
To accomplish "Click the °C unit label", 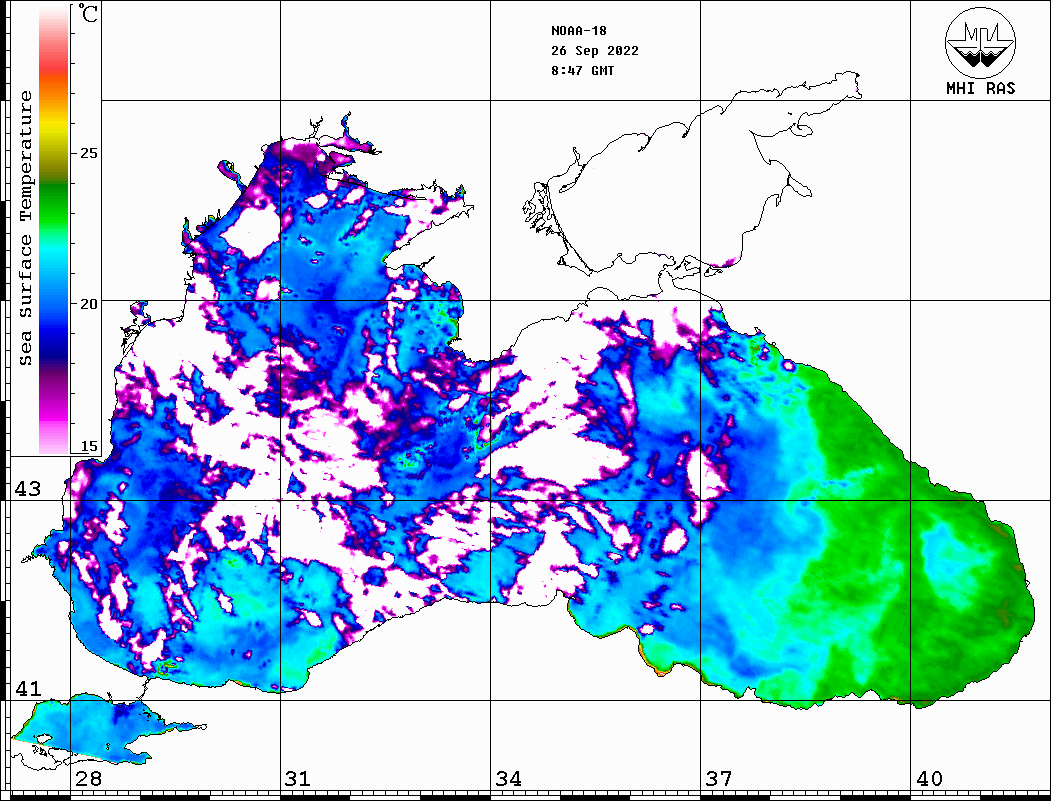I will (88, 13).
